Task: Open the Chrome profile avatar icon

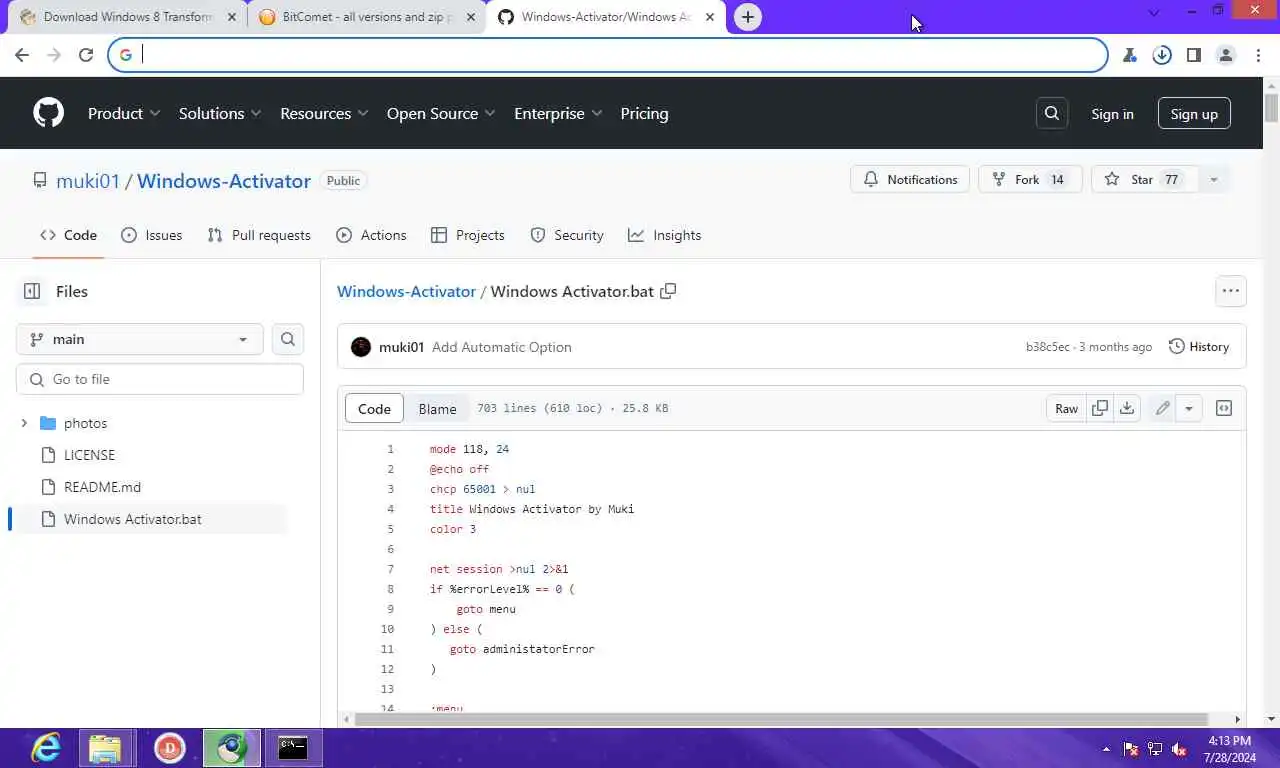Action: click(1225, 55)
